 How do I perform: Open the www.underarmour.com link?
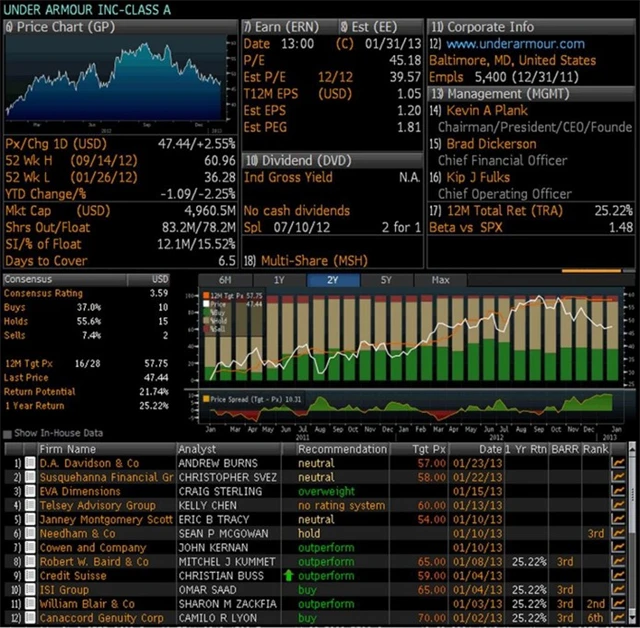click(x=515, y=44)
